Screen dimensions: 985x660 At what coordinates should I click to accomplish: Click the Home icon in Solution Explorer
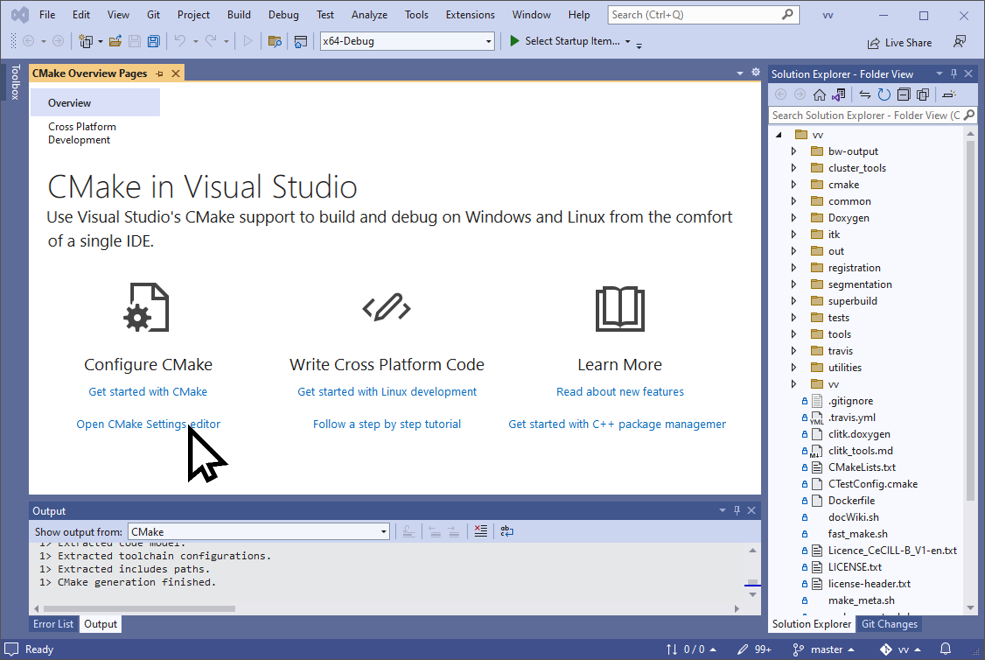(819, 95)
